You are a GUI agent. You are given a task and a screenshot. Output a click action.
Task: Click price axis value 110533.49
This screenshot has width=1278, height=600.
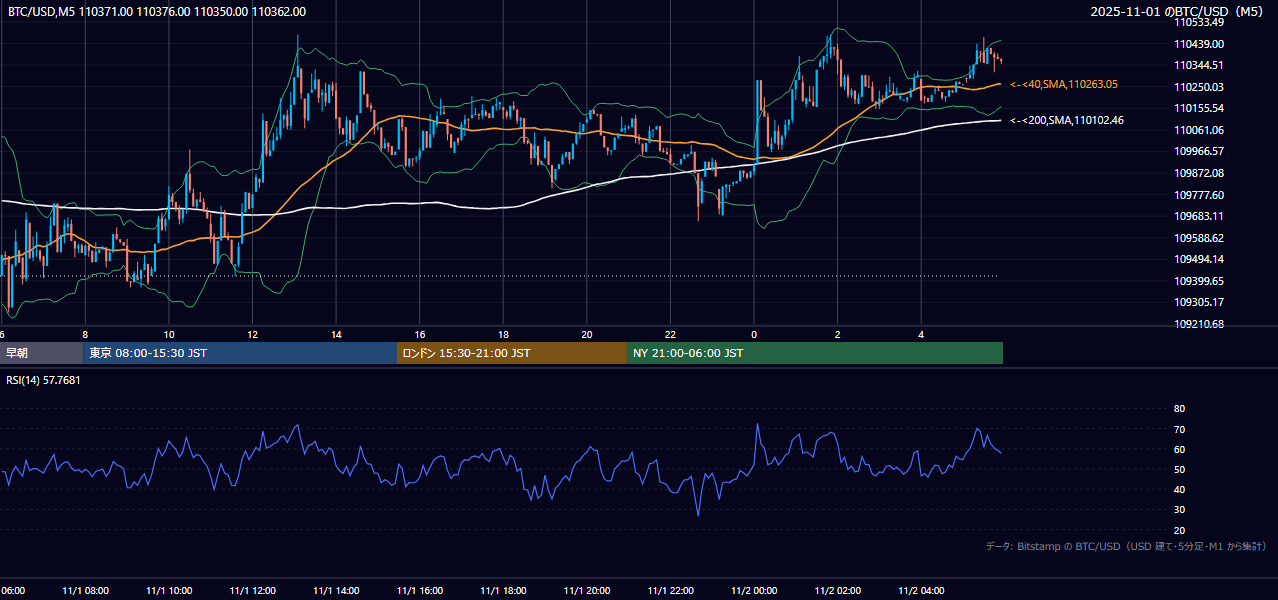coord(1200,22)
